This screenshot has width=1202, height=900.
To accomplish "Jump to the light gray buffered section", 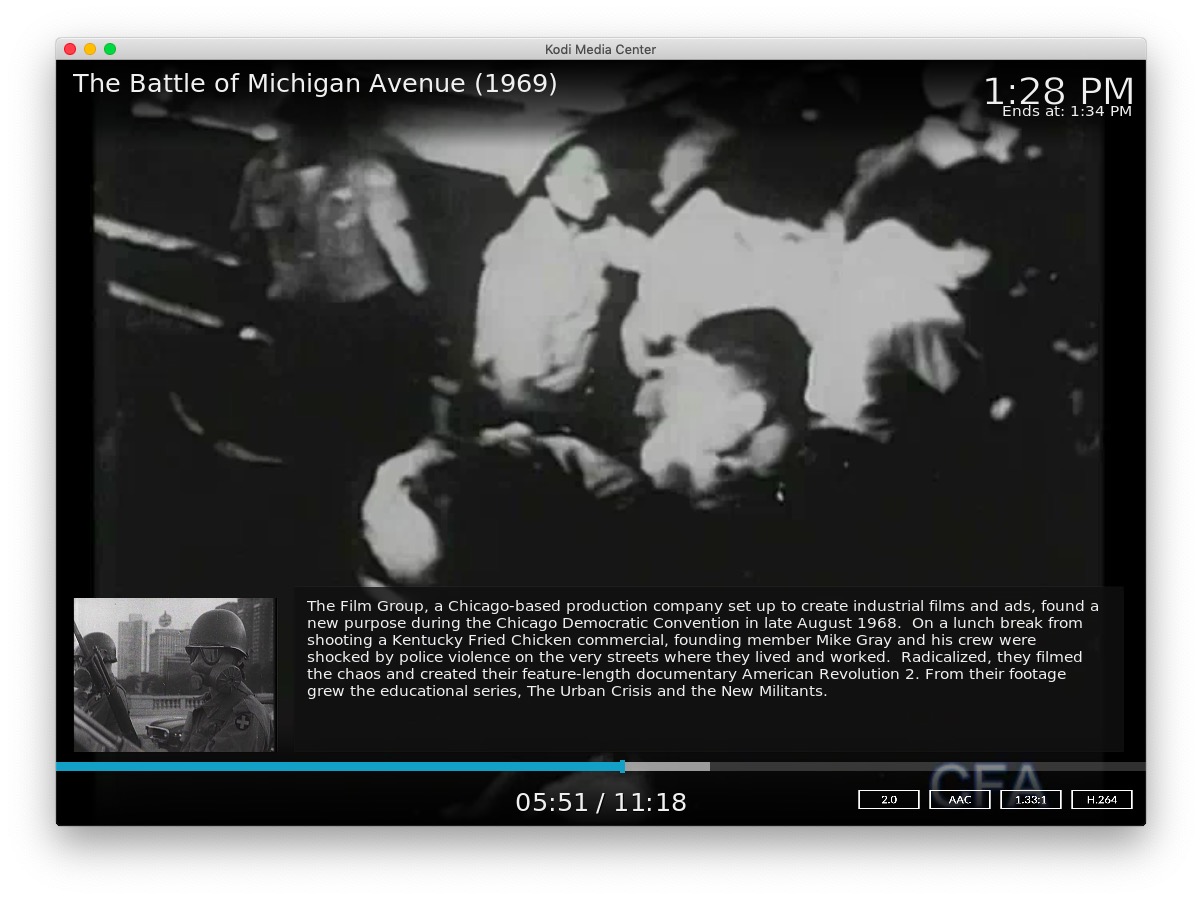I will (668, 767).
